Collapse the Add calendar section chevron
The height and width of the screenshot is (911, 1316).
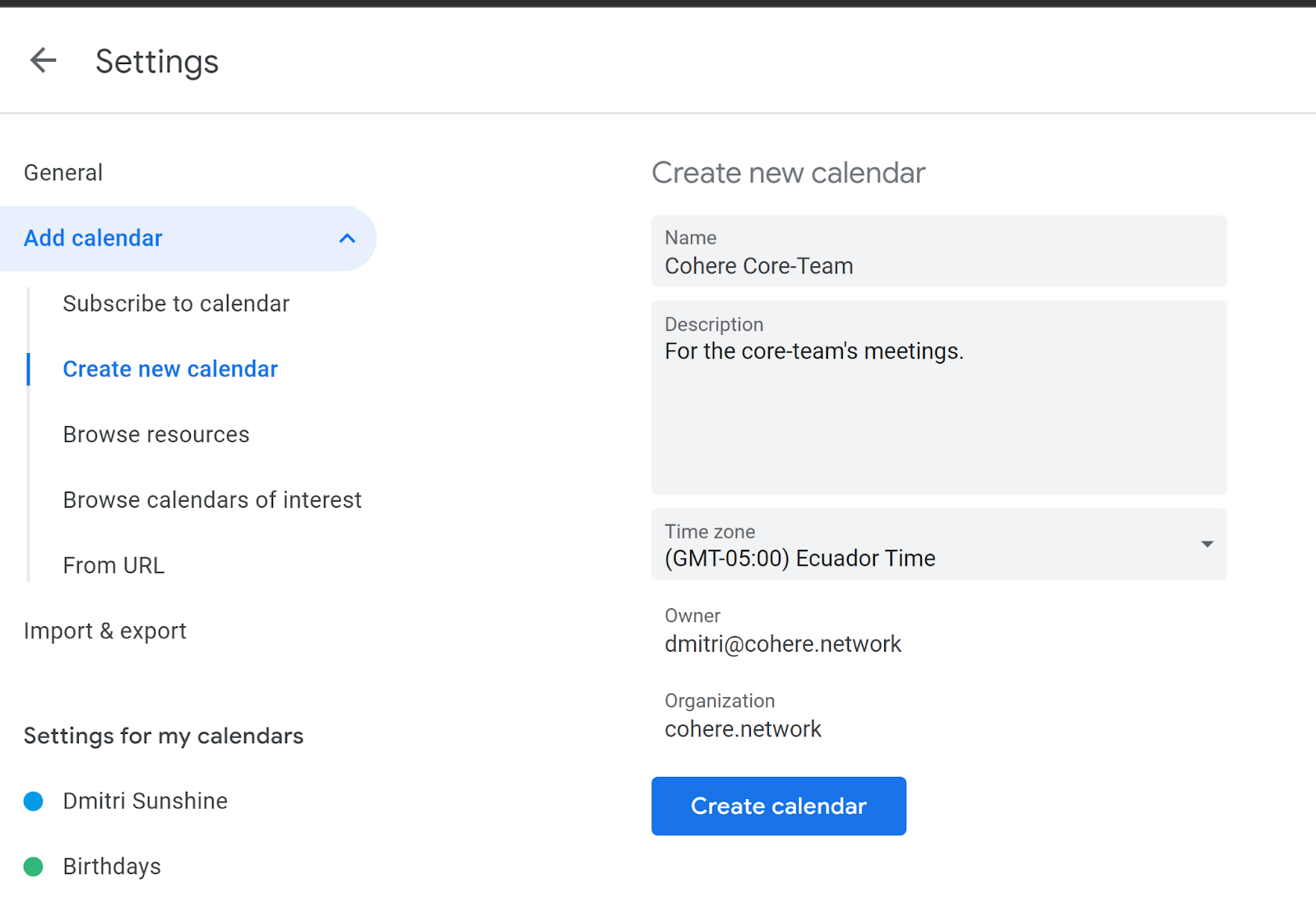tap(347, 239)
